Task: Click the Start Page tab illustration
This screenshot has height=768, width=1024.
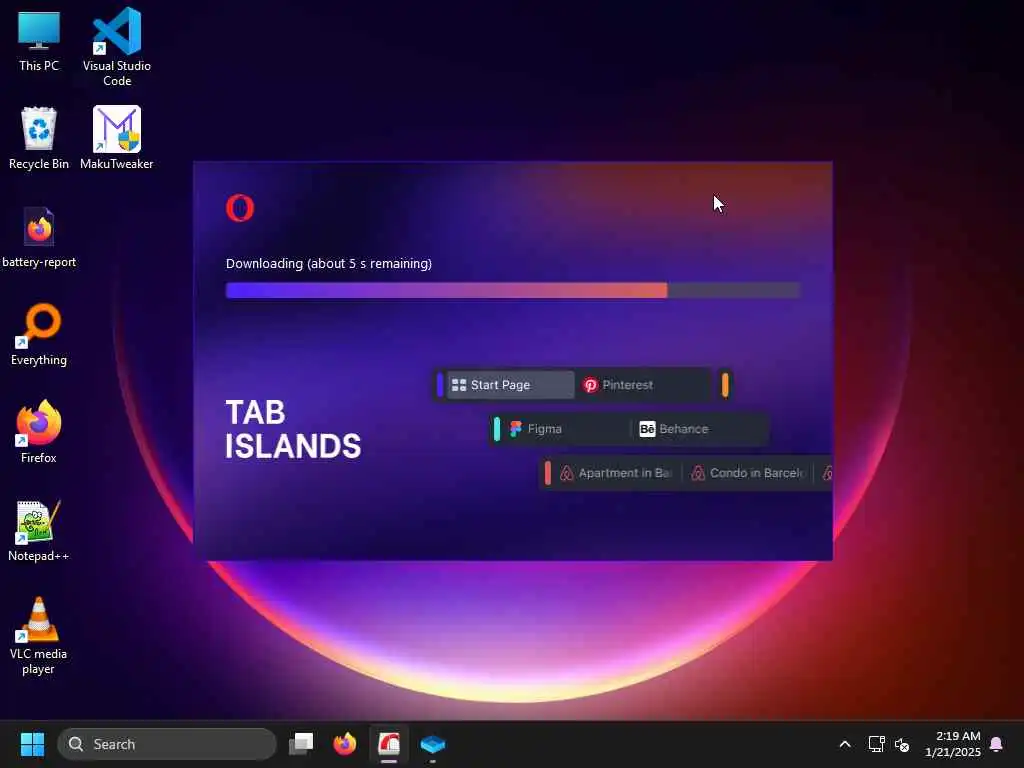Action: [x=509, y=385]
